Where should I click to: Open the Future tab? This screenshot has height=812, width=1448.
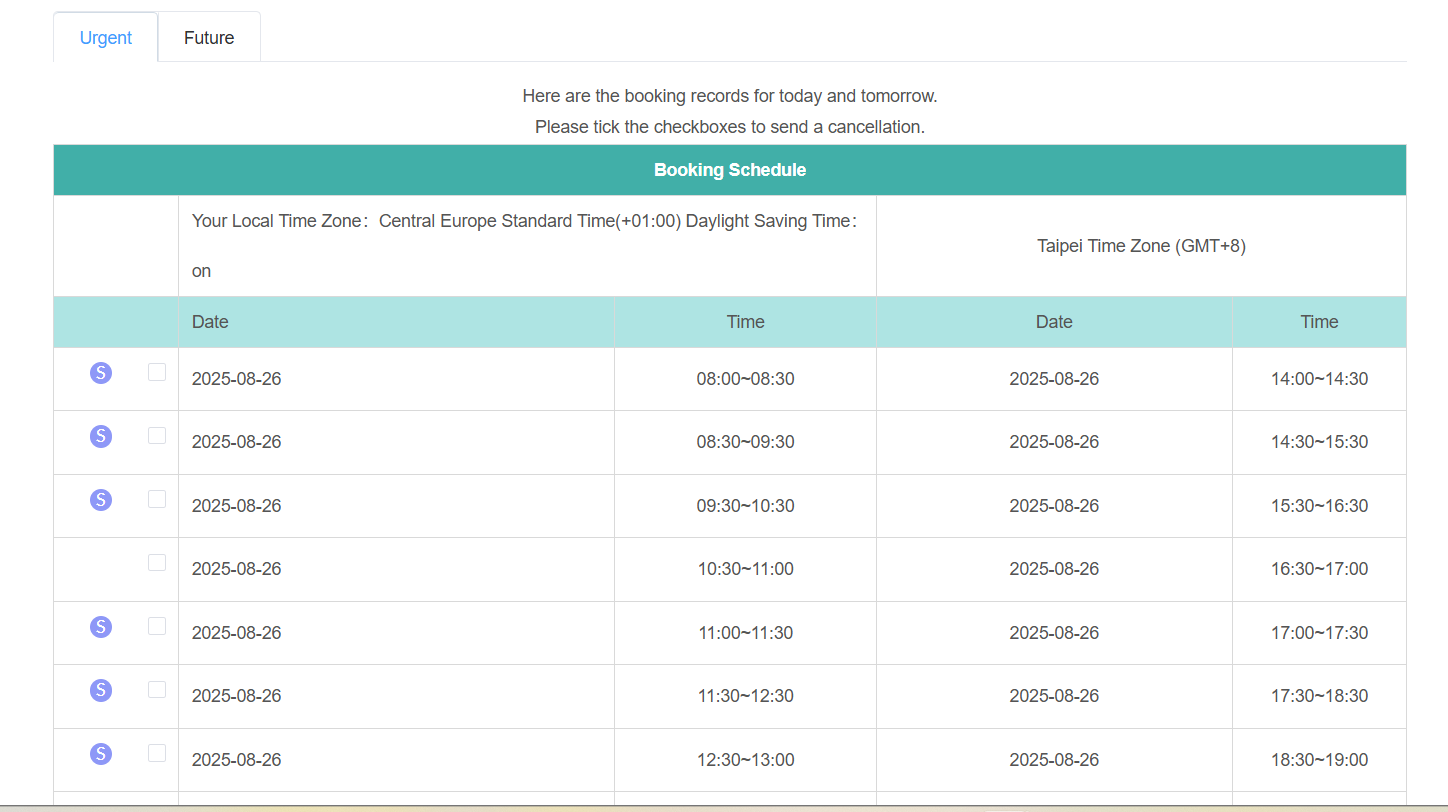pyautogui.click(x=209, y=38)
